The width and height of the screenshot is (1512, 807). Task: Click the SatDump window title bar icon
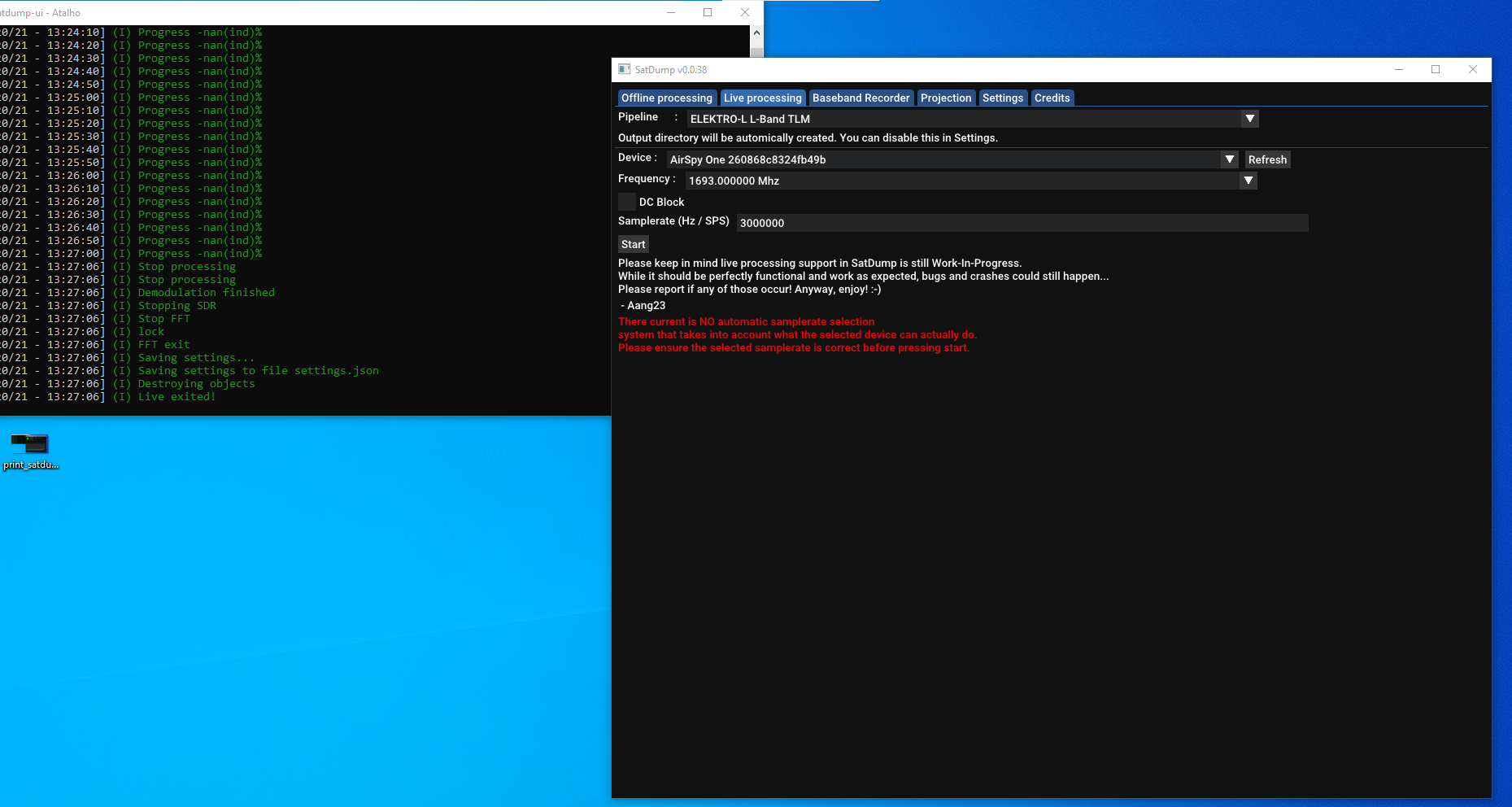625,69
